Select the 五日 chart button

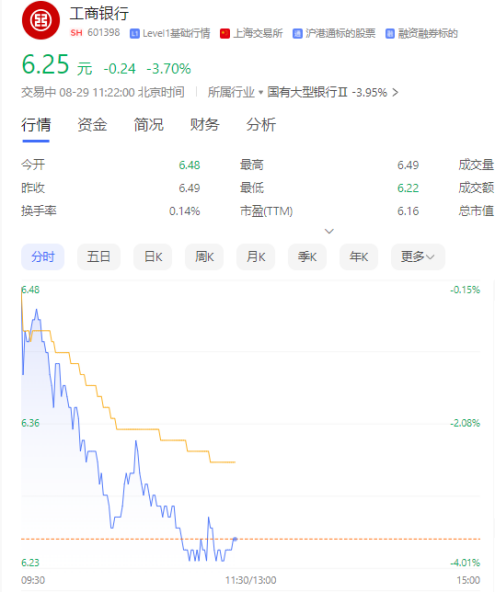point(99,257)
